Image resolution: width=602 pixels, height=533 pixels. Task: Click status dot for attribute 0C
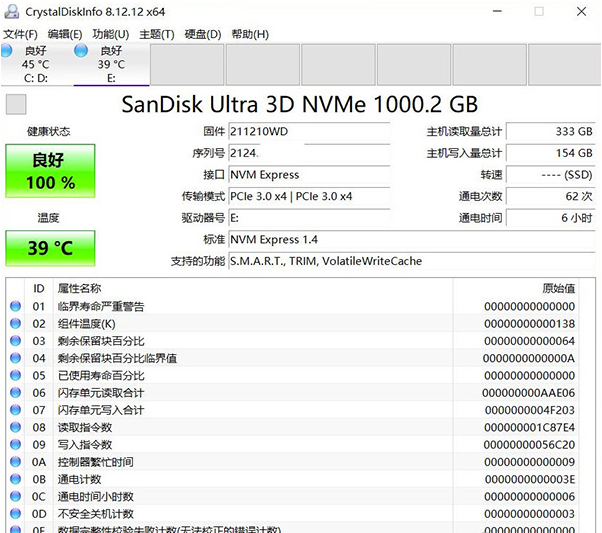tap(15, 496)
